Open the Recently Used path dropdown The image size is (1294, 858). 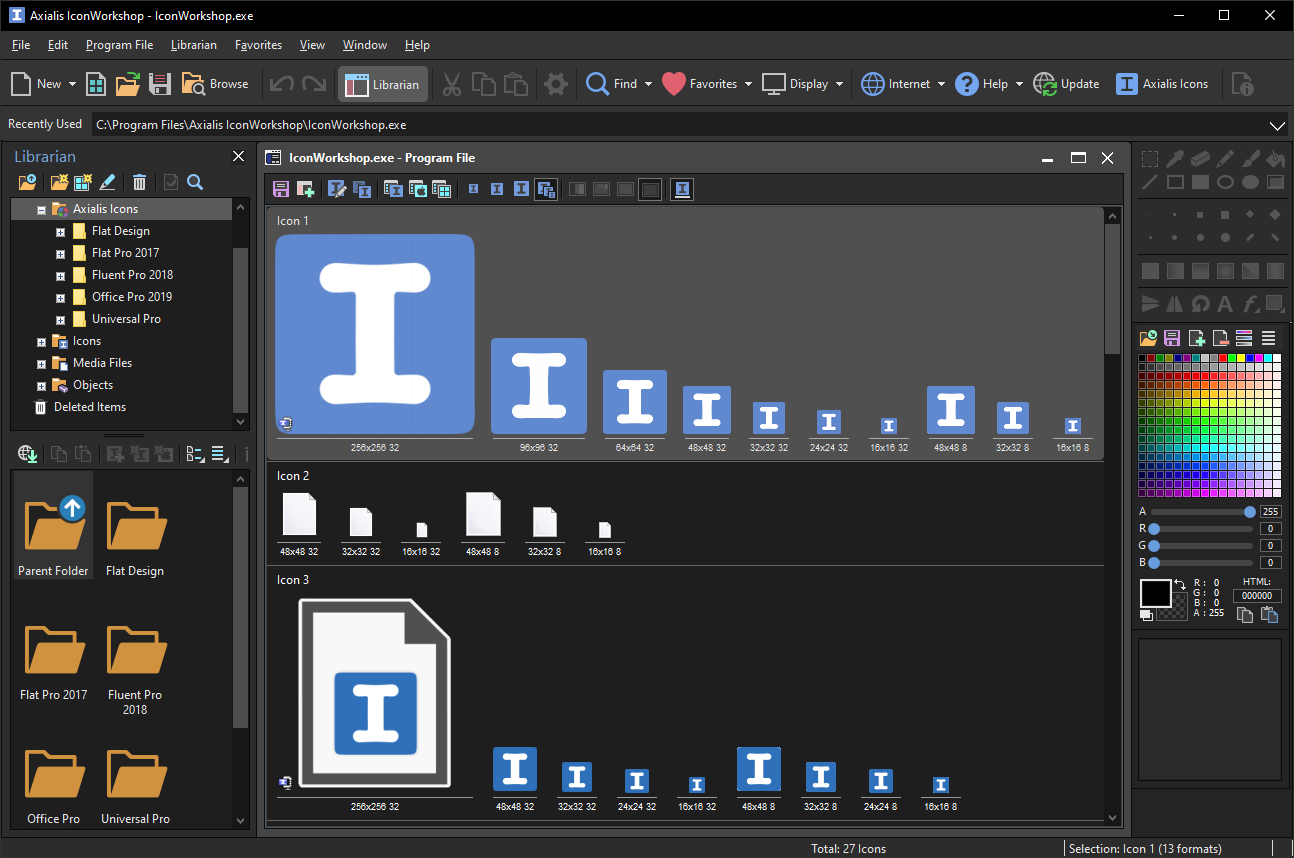point(1277,125)
